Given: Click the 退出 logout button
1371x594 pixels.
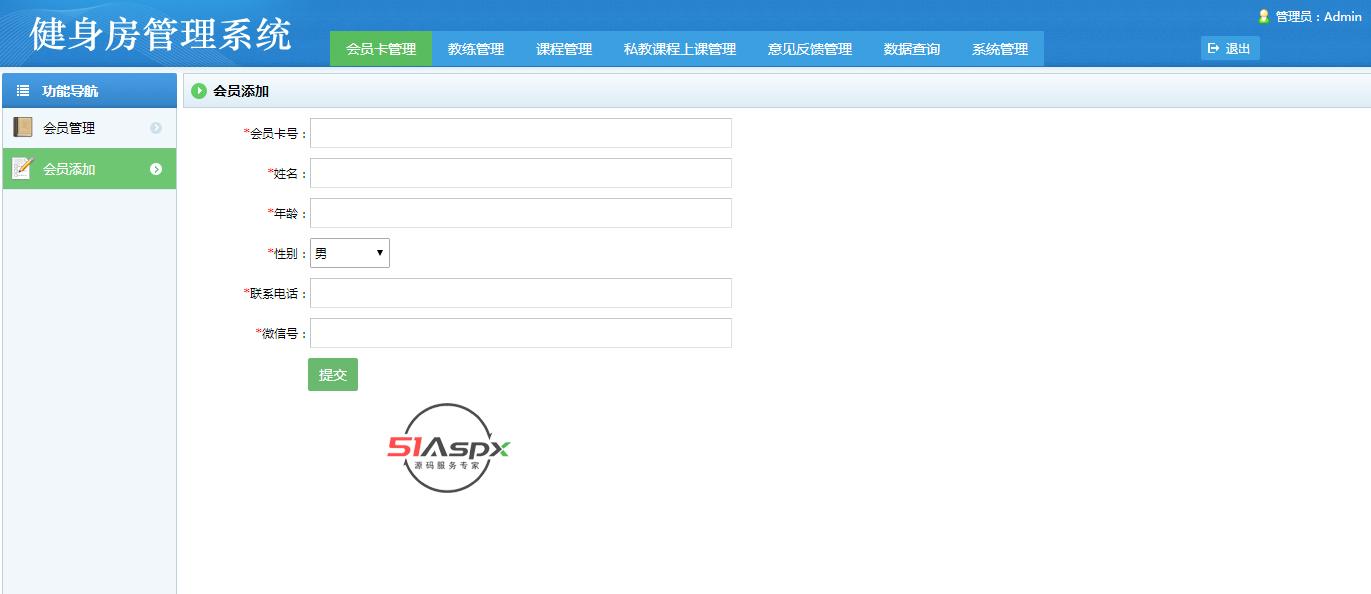Looking at the screenshot, I should [1230, 48].
